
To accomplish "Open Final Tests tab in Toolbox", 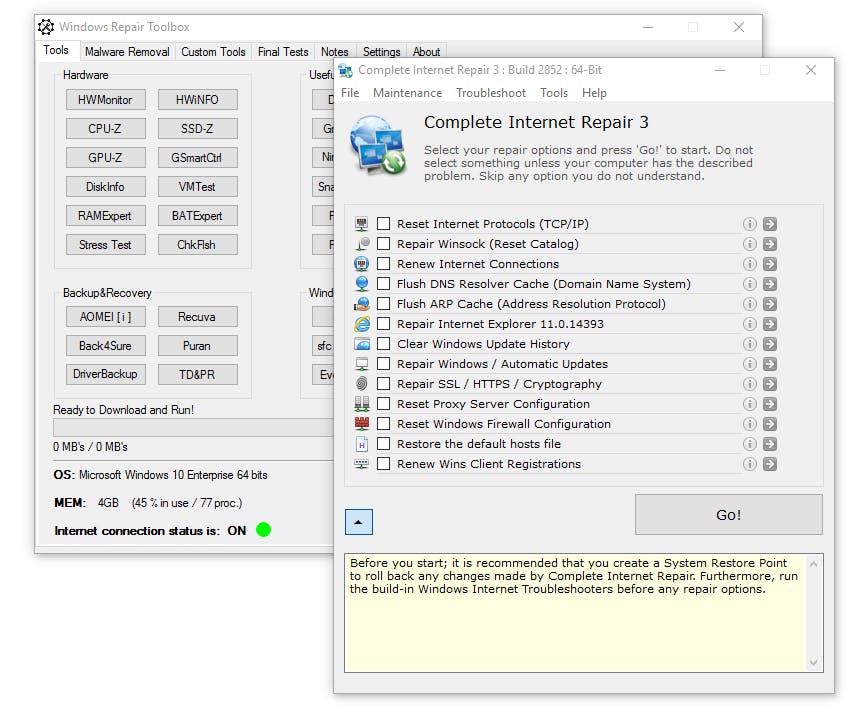I will [x=283, y=52].
